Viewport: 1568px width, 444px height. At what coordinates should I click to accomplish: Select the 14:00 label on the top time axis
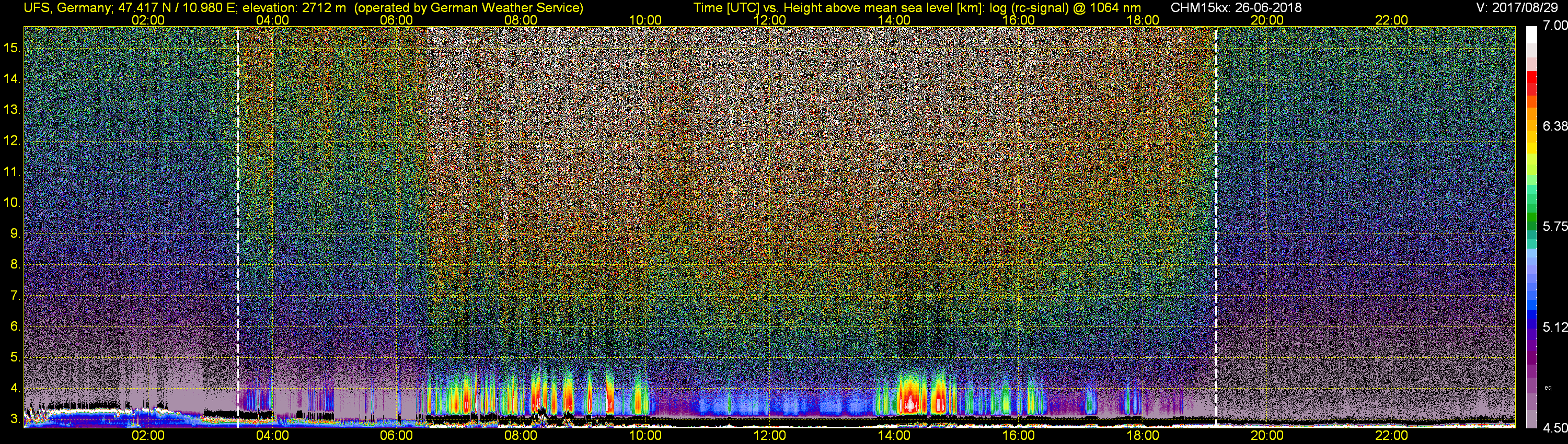pyautogui.click(x=894, y=20)
